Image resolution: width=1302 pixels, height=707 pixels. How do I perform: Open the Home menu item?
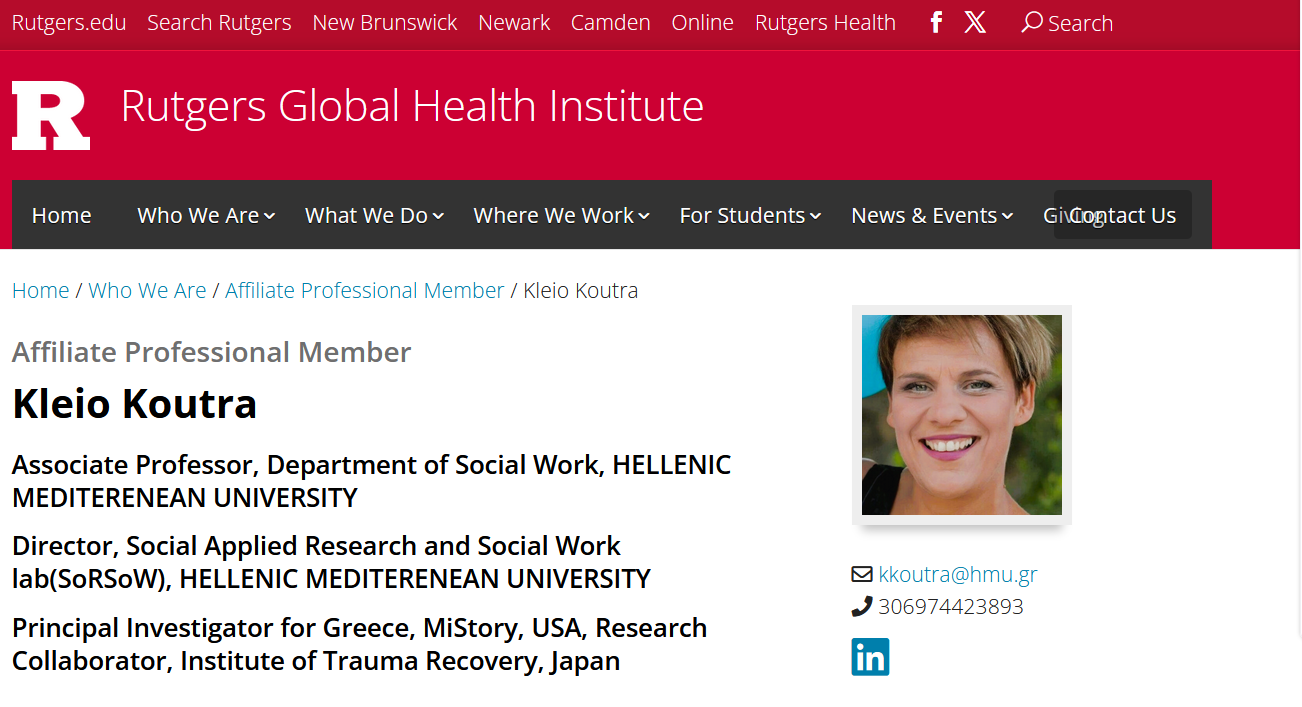pyautogui.click(x=61, y=215)
